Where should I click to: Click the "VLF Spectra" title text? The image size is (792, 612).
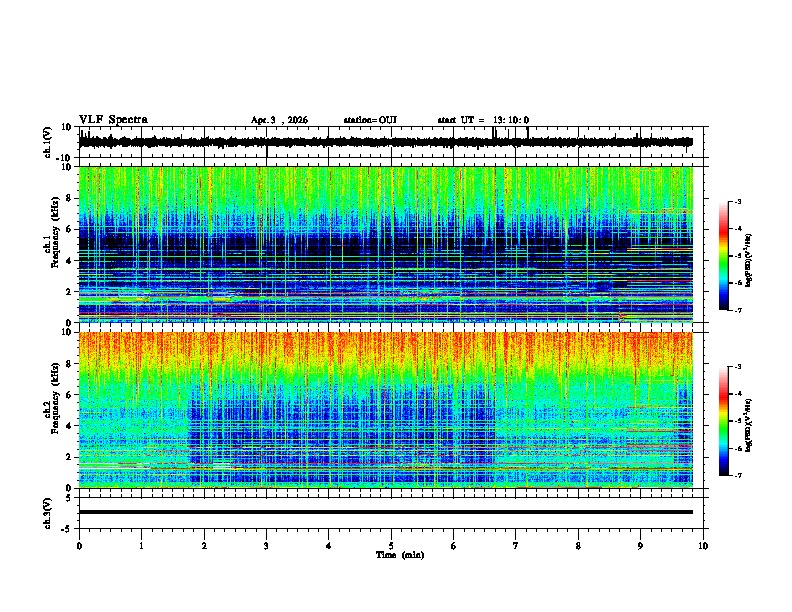(113, 120)
